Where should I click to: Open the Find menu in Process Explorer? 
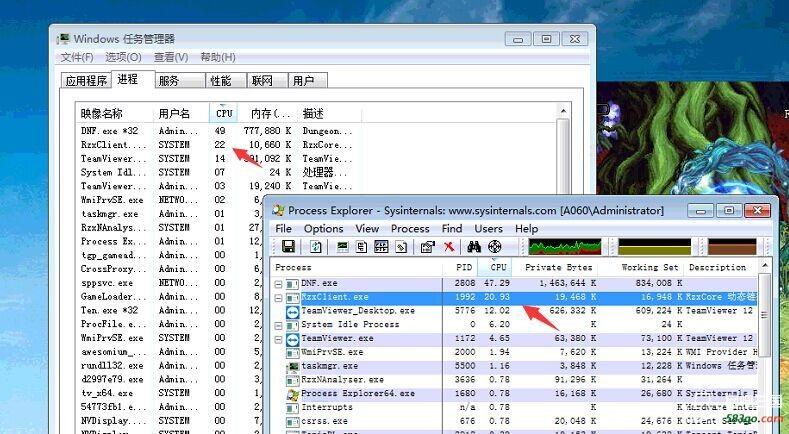[x=452, y=229]
